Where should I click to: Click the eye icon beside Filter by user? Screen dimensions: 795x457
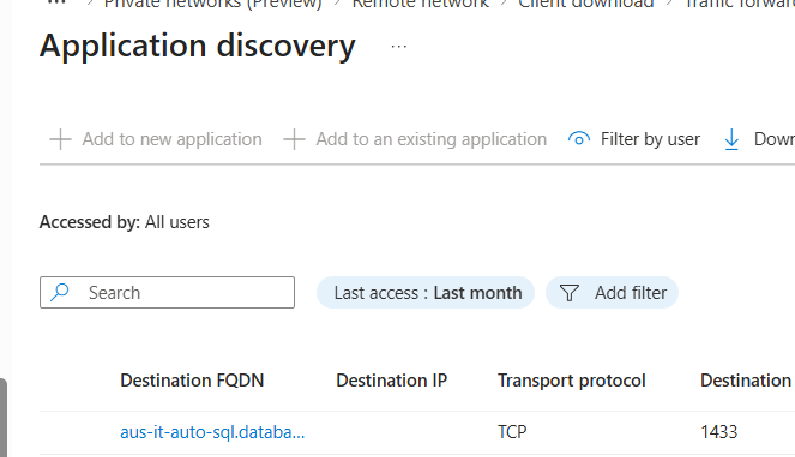[x=579, y=139]
